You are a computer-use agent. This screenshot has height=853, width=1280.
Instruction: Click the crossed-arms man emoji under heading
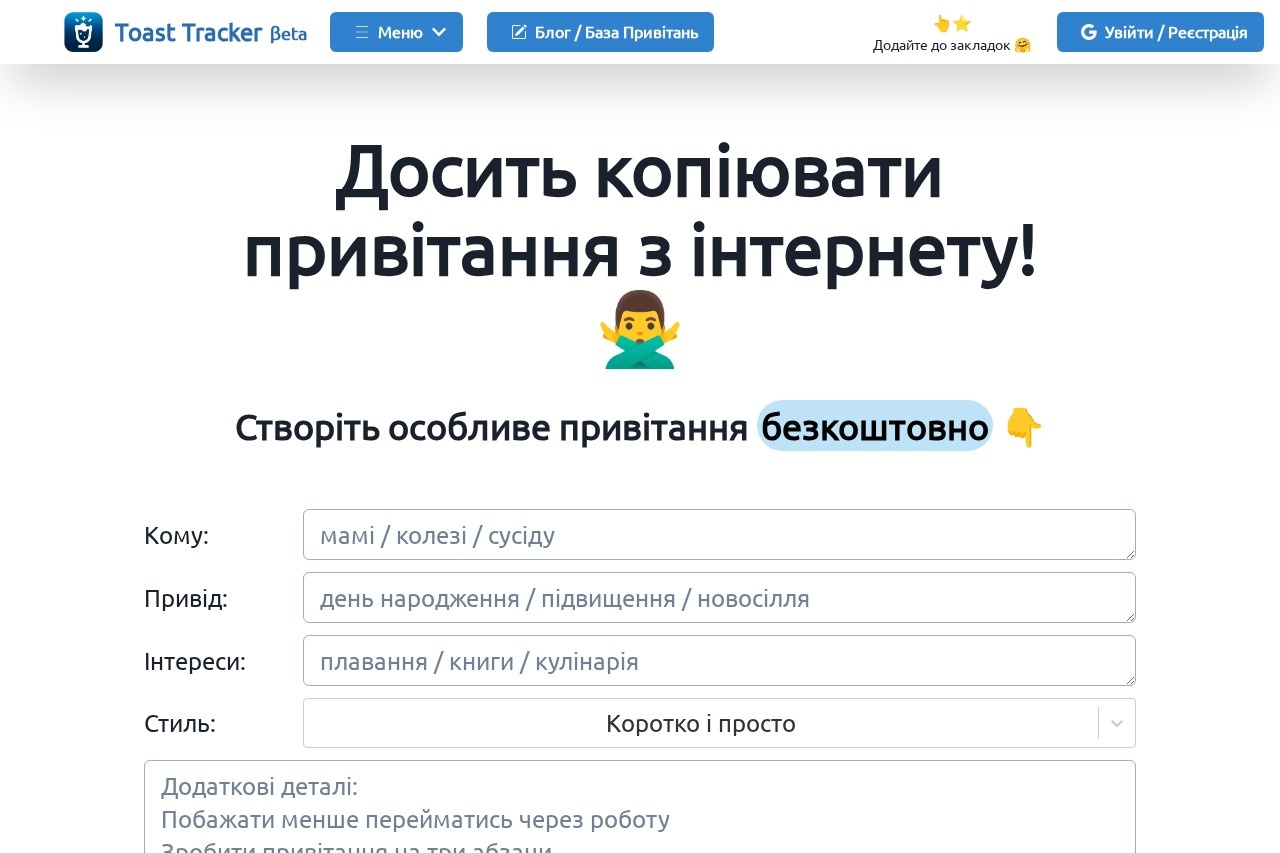(x=640, y=330)
